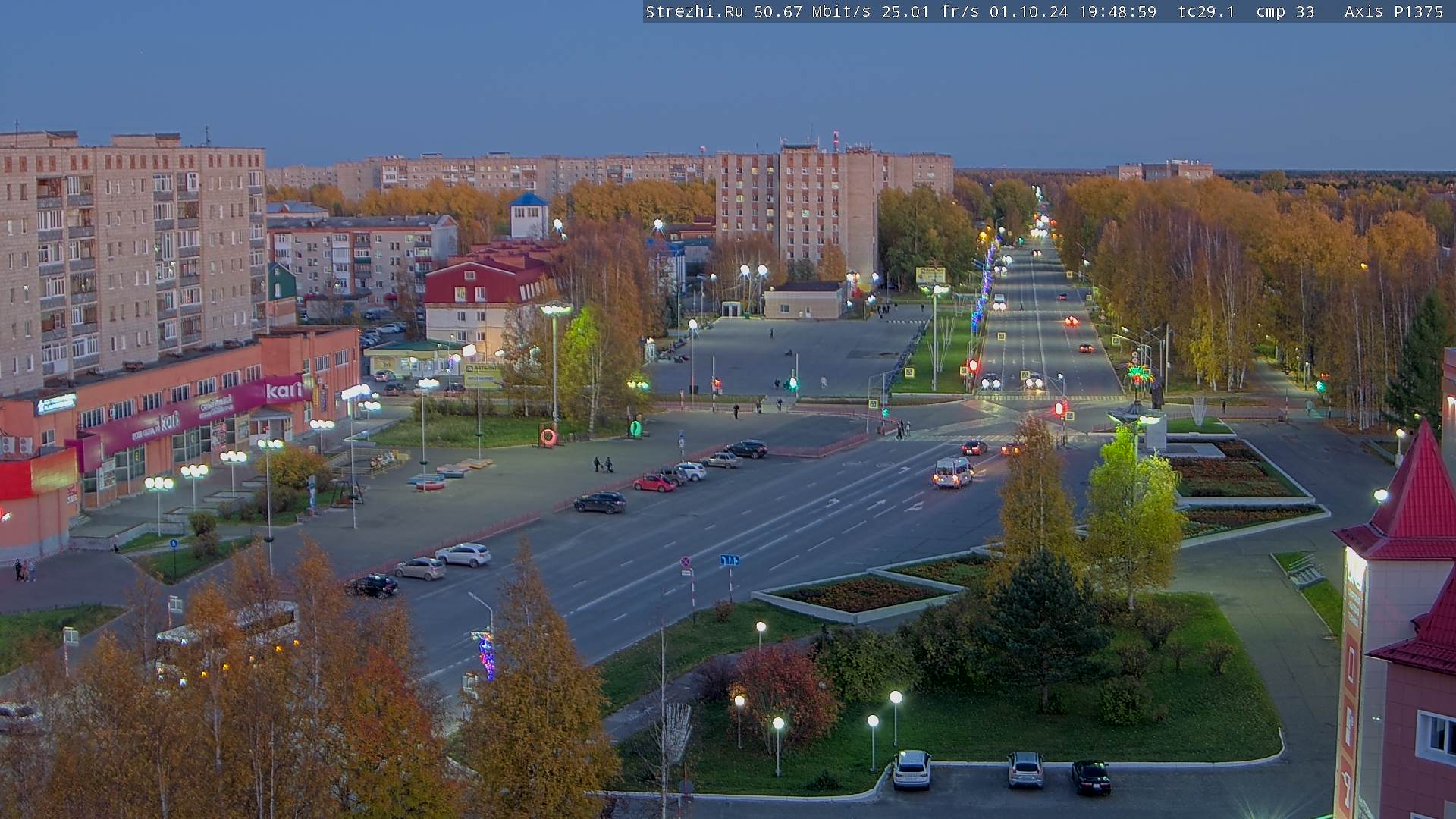Select the date stamp 01.10.24
This screenshot has height=819, width=1456.
pyautogui.click(x=1028, y=12)
